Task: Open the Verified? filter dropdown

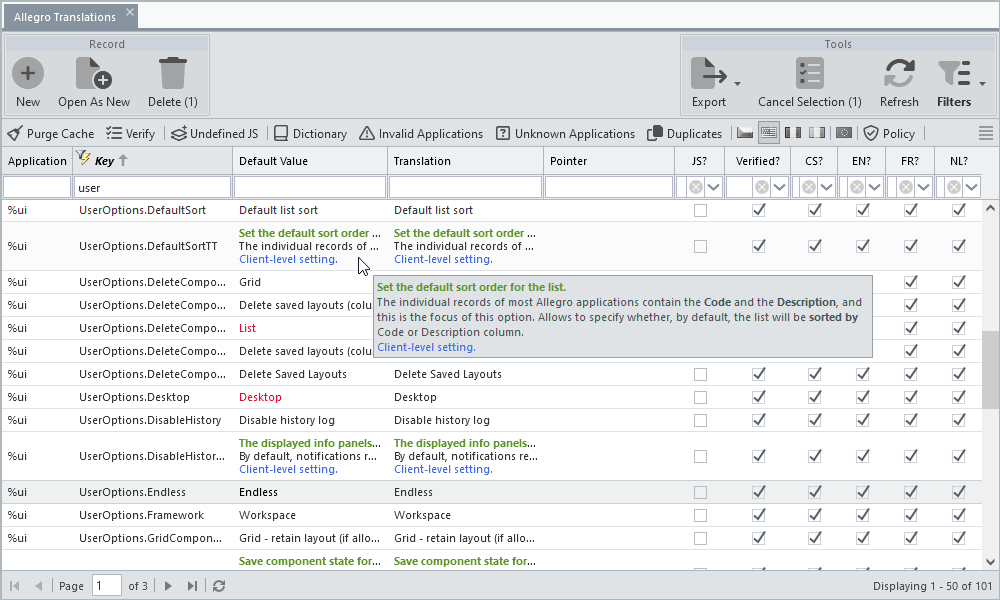Action: (x=779, y=187)
